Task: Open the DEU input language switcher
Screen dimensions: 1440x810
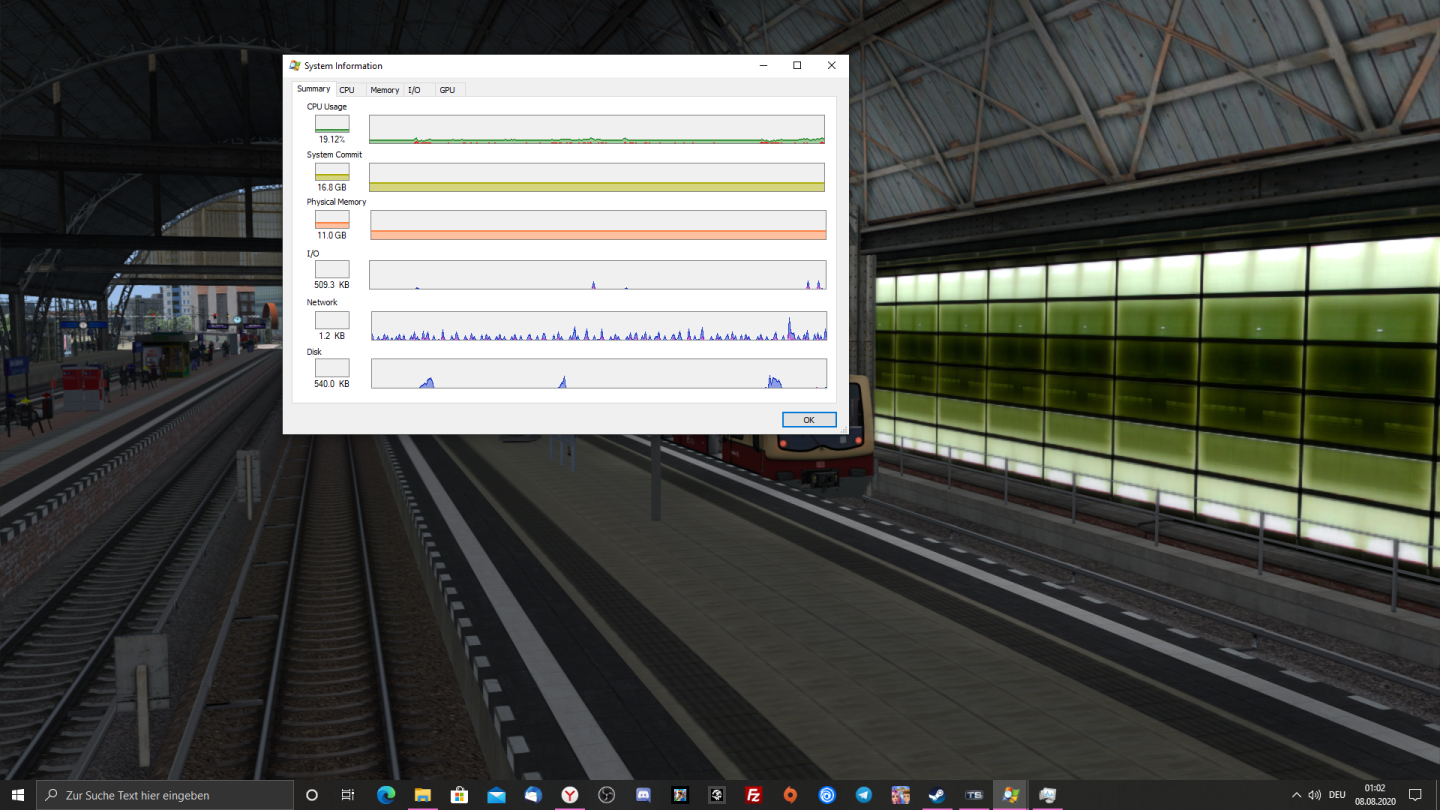Action: tap(1337, 795)
